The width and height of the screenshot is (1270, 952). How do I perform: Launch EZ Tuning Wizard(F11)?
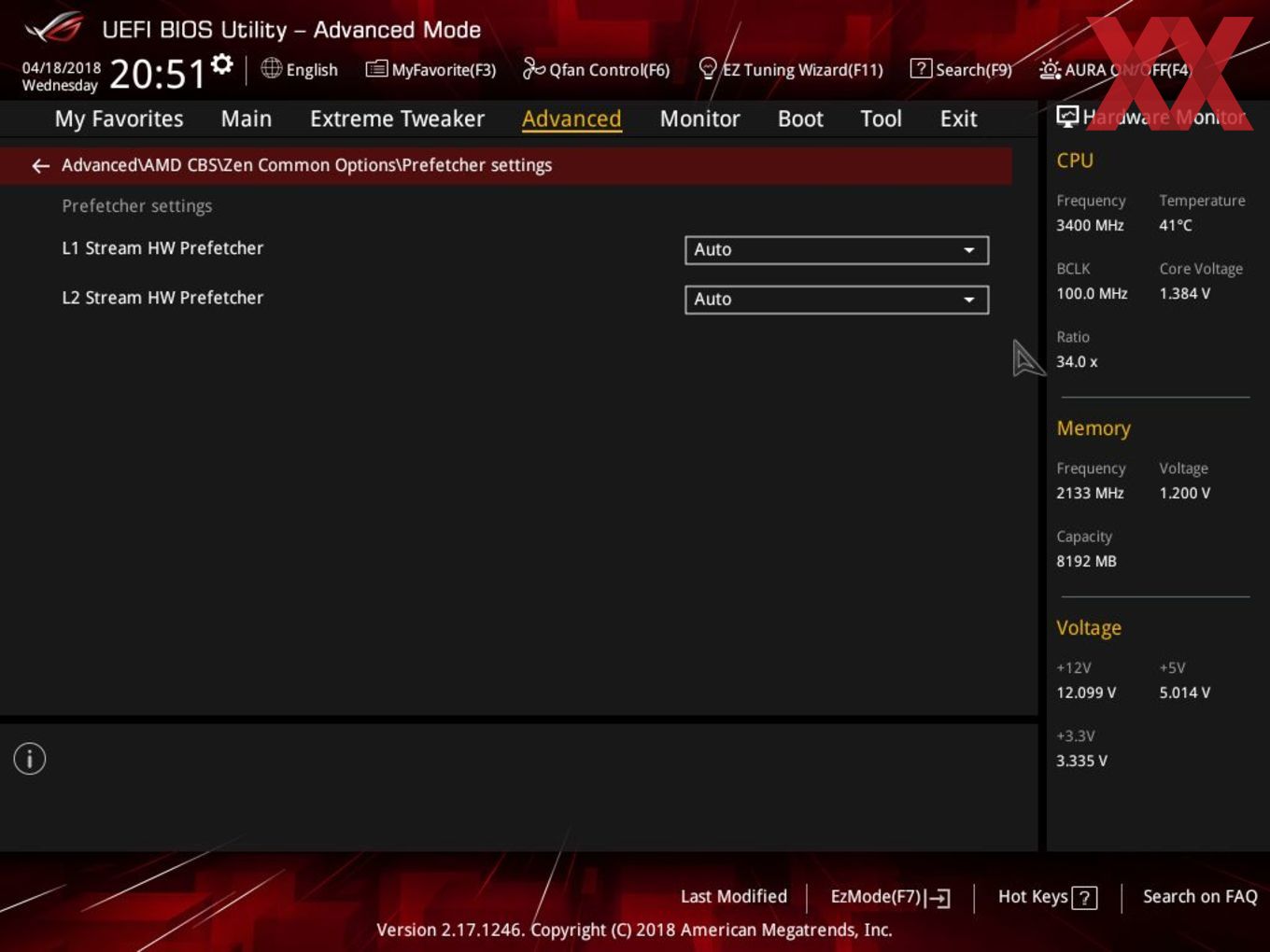[790, 69]
